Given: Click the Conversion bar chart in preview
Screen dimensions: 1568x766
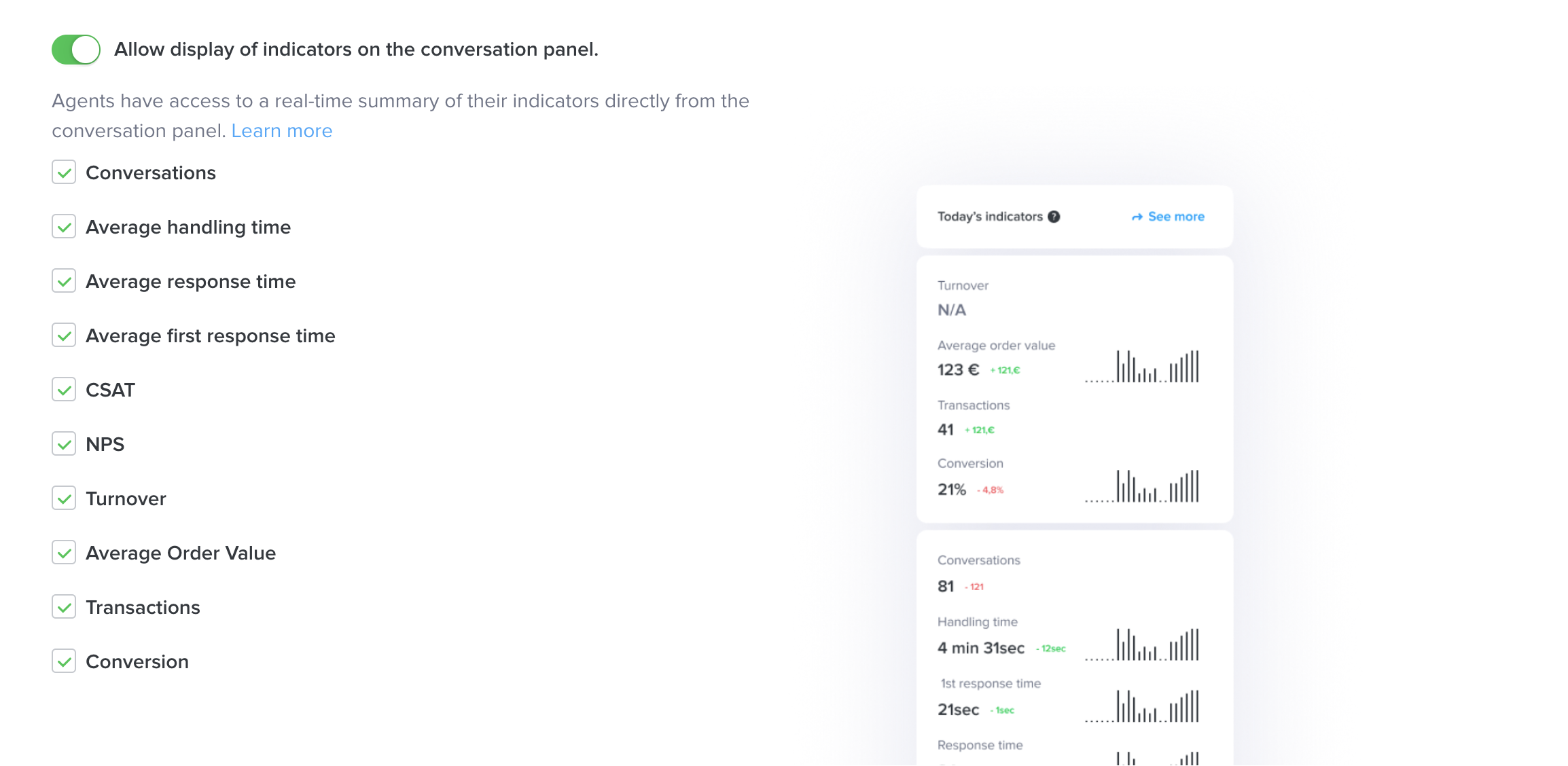Looking at the screenshot, I should coord(1142,486).
